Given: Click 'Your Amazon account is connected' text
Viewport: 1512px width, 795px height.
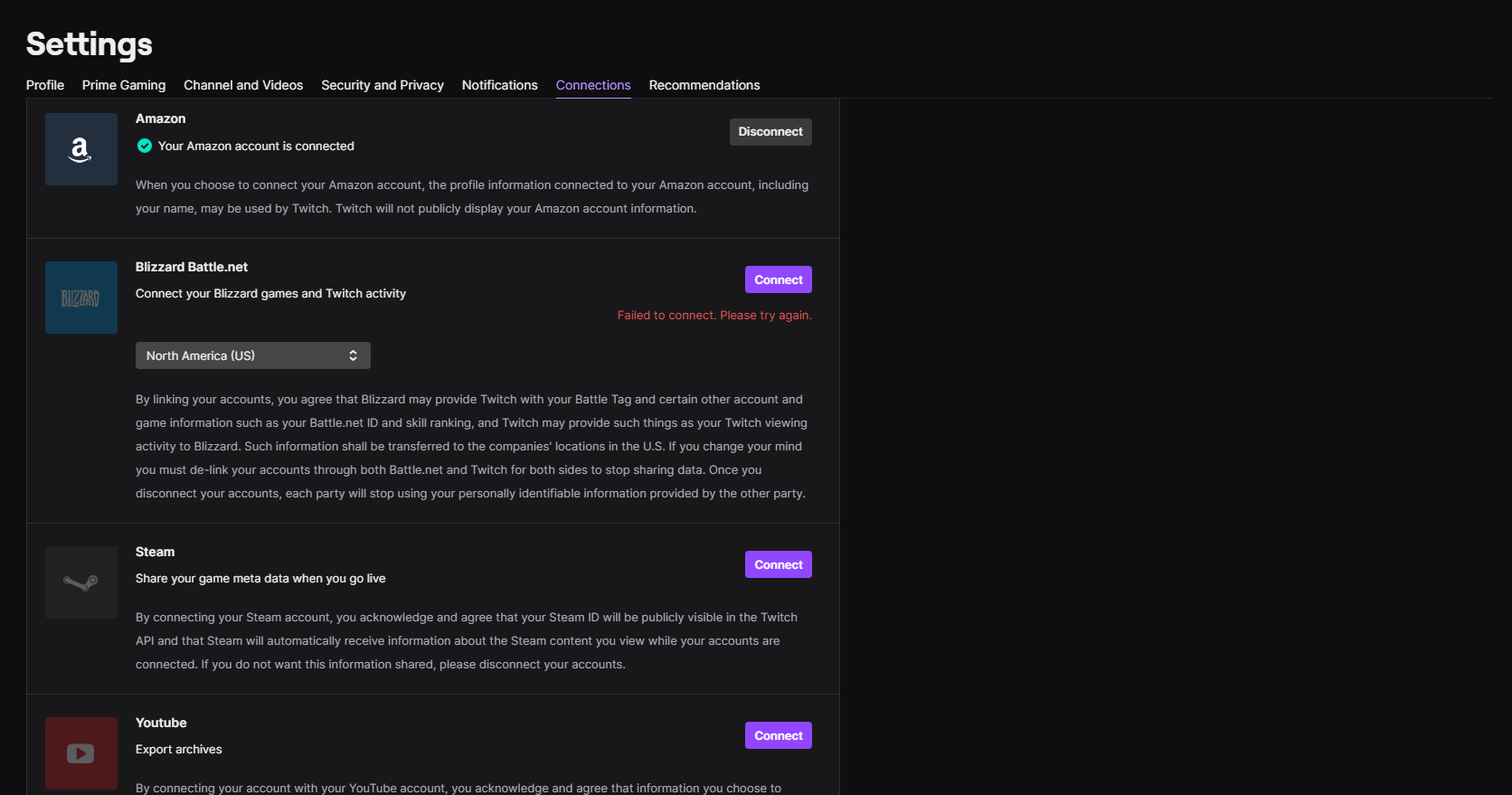Looking at the screenshot, I should [x=256, y=146].
